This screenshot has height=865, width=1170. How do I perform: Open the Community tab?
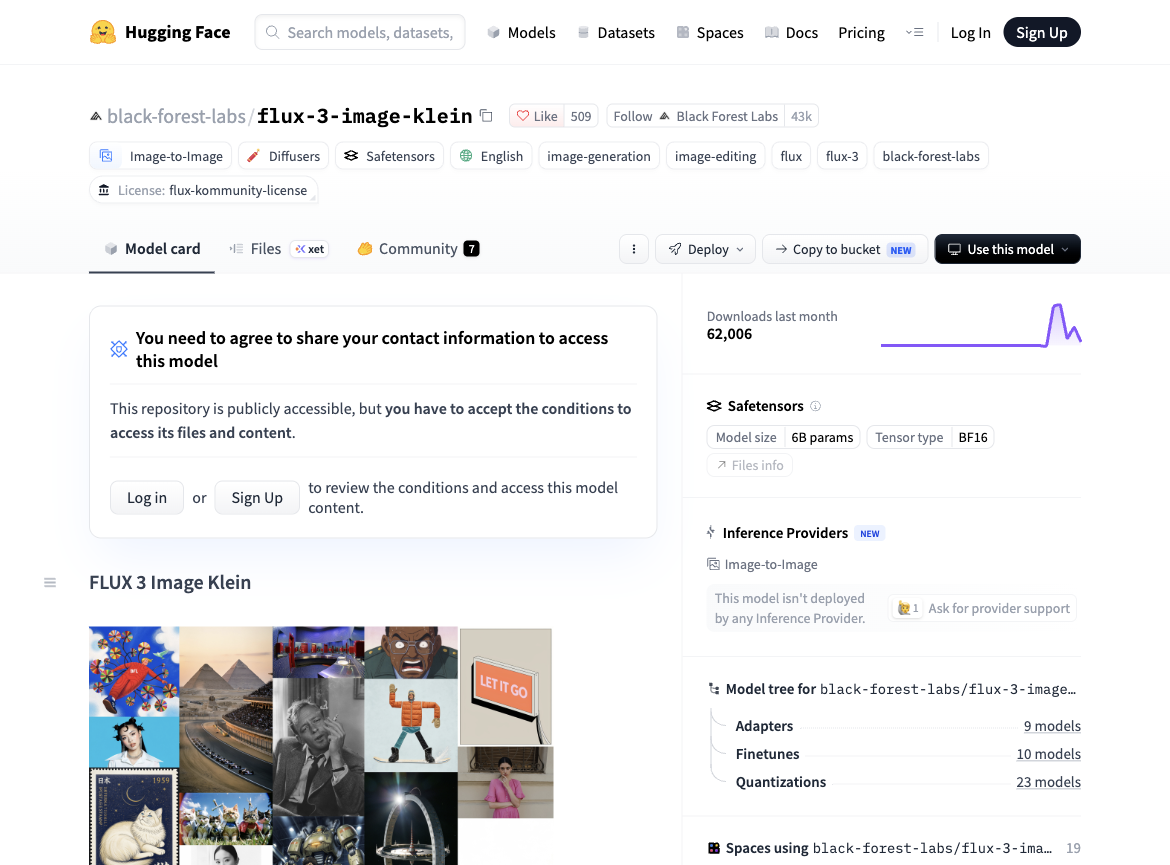coord(418,249)
